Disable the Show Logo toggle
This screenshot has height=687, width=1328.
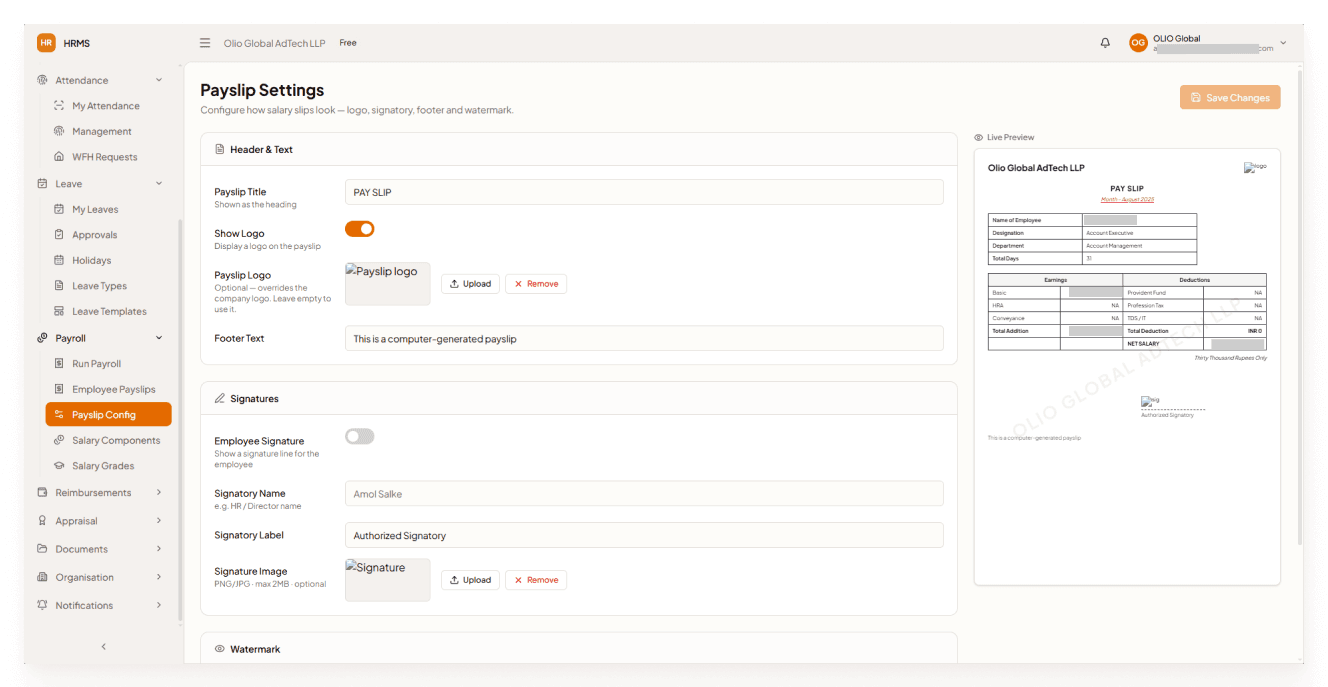(360, 229)
